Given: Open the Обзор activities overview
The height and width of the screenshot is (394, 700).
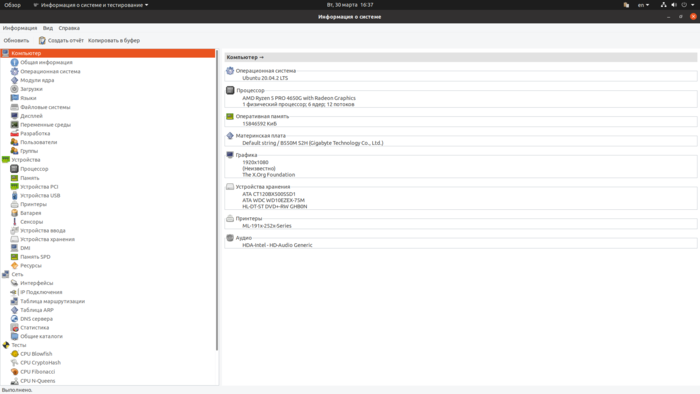Looking at the screenshot, I should coord(12,5).
